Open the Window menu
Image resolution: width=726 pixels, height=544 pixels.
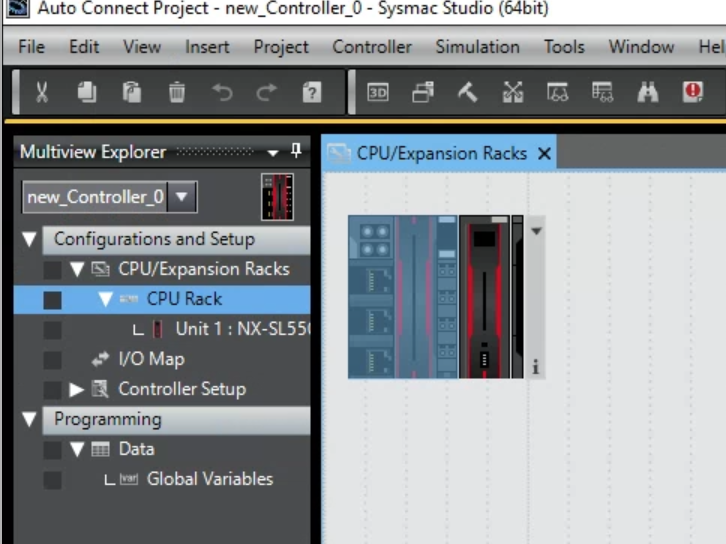point(641,47)
